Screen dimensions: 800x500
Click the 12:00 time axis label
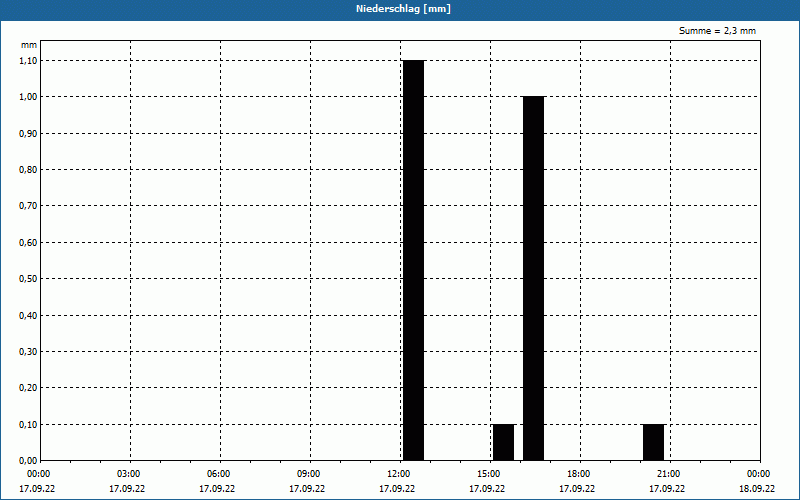pos(399,474)
